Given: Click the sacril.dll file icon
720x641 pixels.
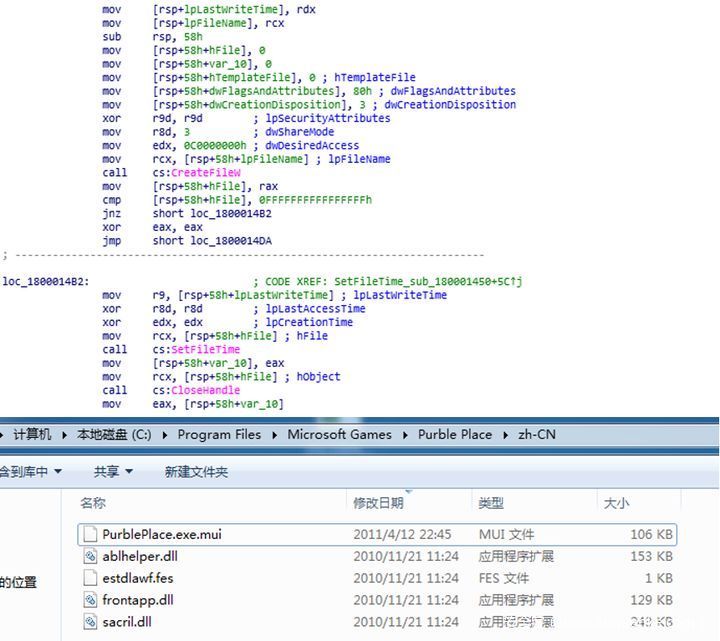Looking at the screenshot, I should [x=90, y=622].
